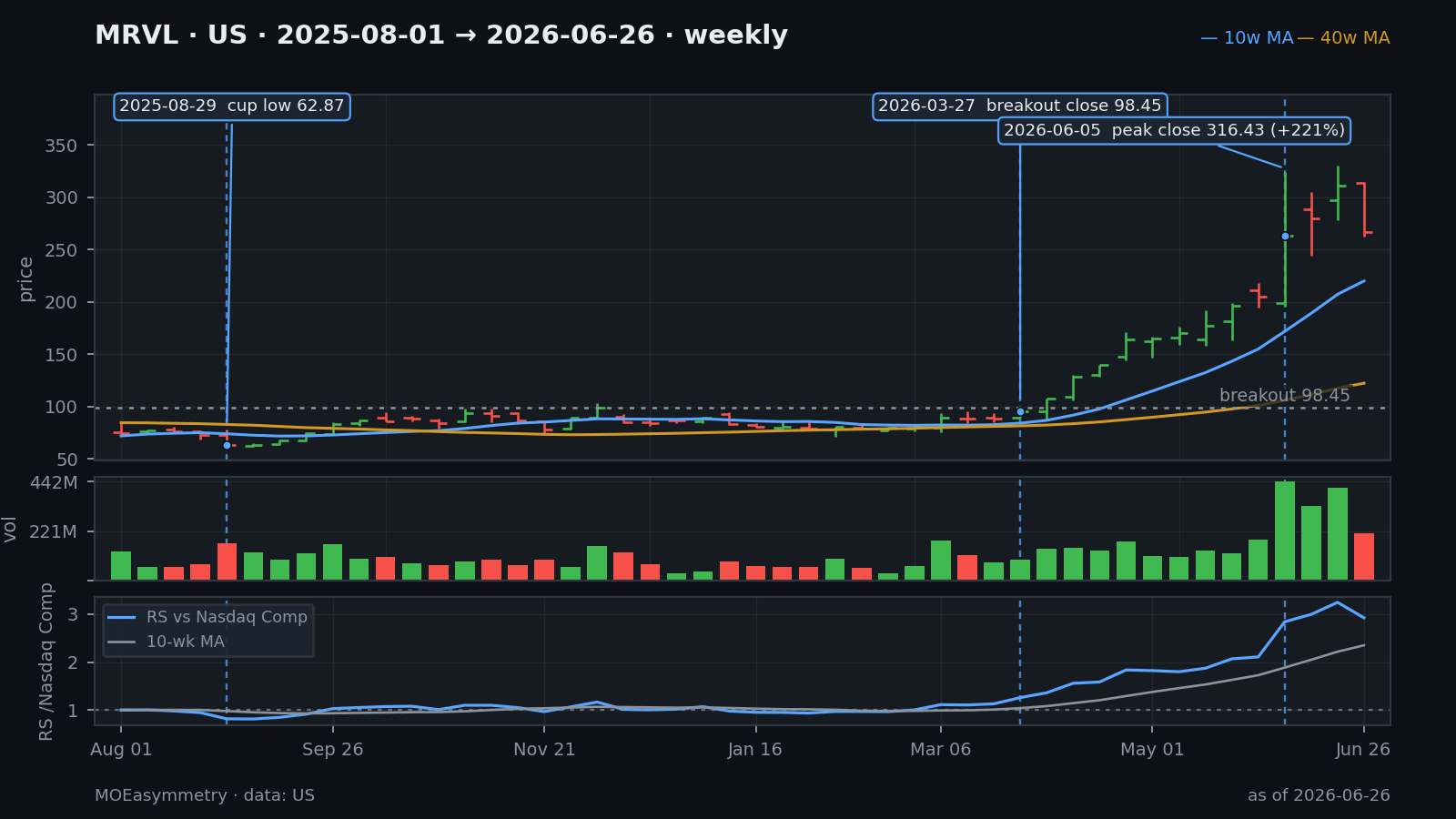This screenshot has width=1456, height=819.
Task: Select the 10w MA legend entry
Action: coord(1247,38)
